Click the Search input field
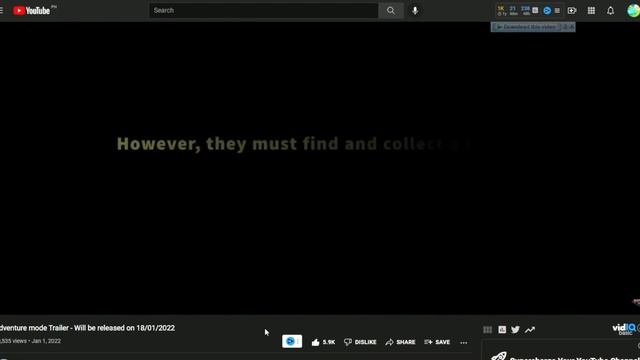640x360 pixels. coord(264,11)
